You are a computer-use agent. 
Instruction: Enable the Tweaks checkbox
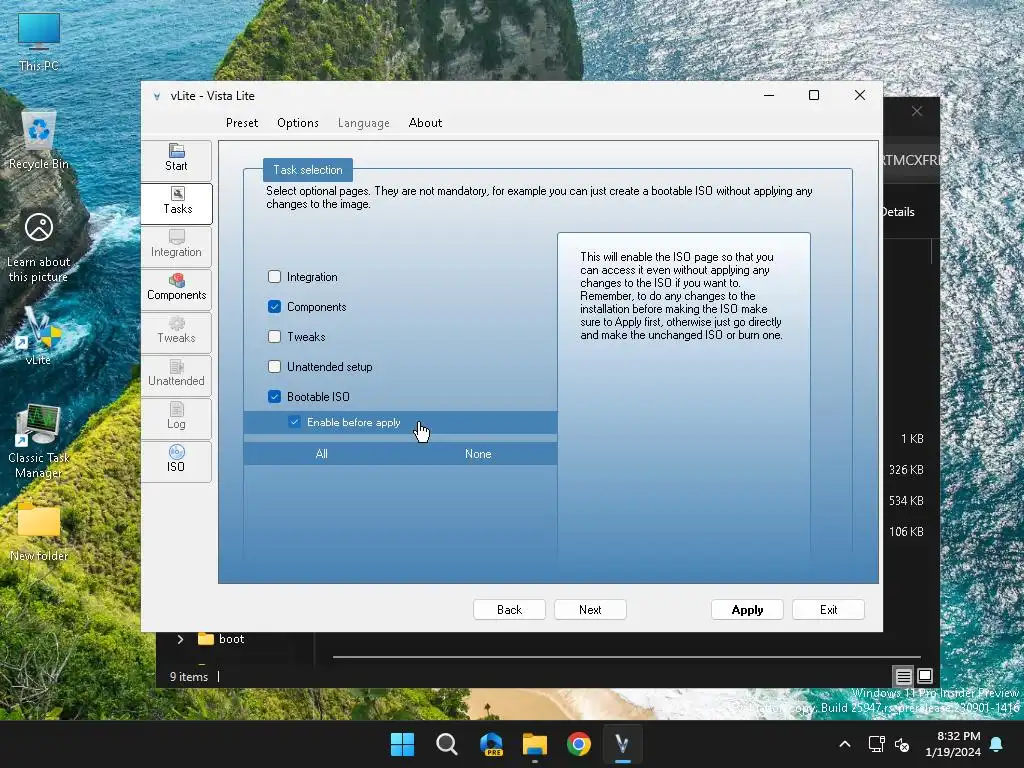(274, 337)
